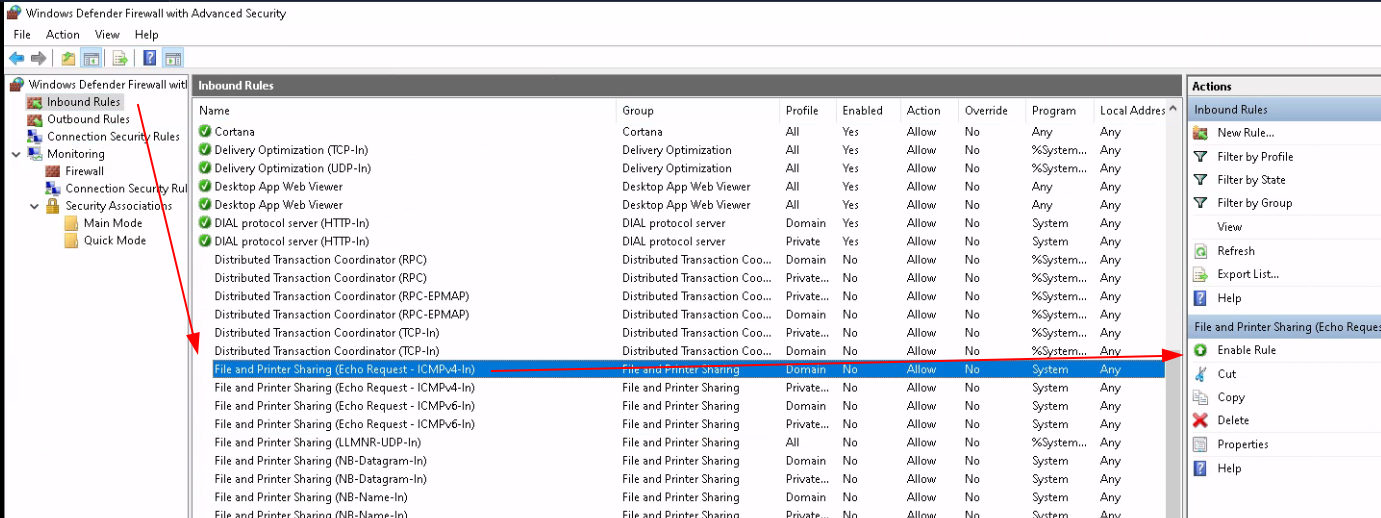The height and width of the screenshot is (518, 1381).
Task: Open the Action menu
Action: pyautogui.click(x=63, y=34)
